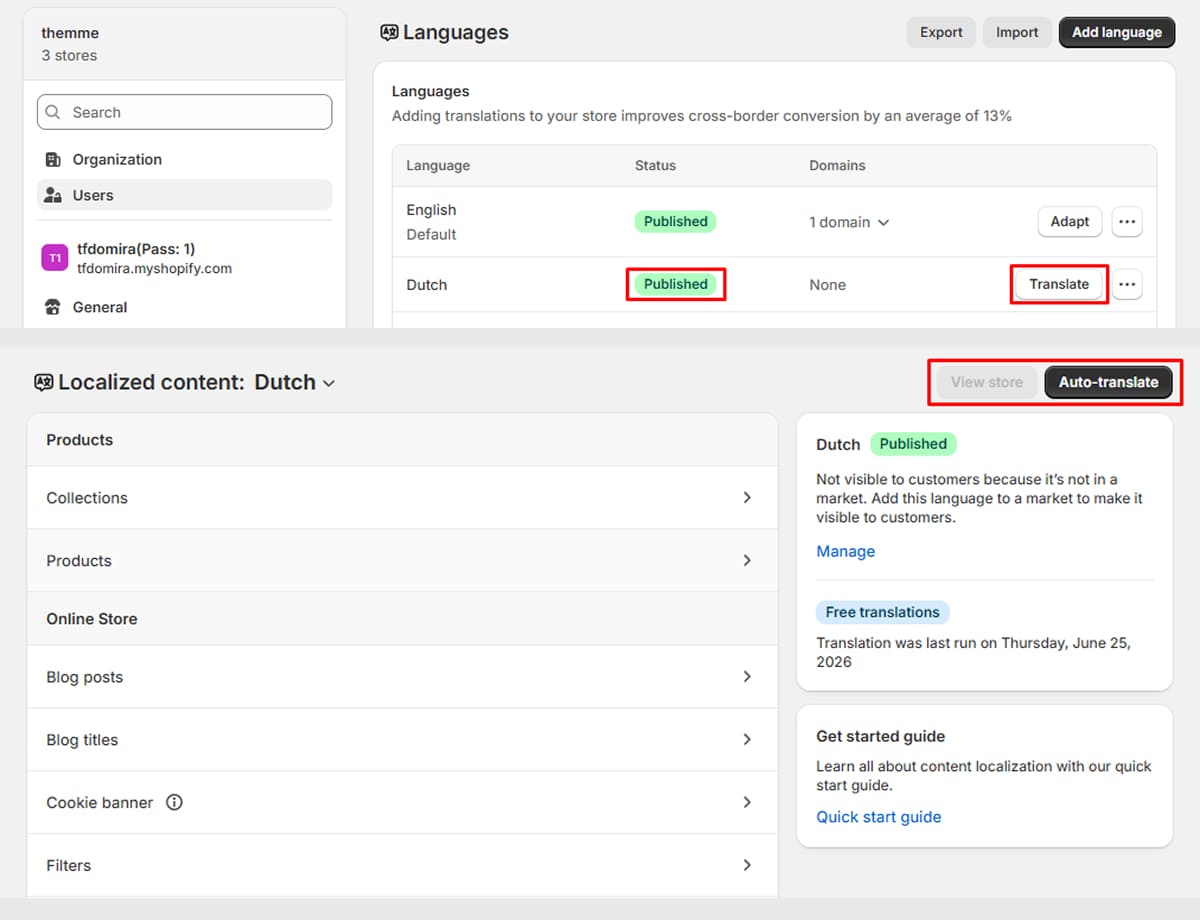Open Organization in sidebar
The width and height of the screenshot is (1200, 920).
[x=184, y=160]
